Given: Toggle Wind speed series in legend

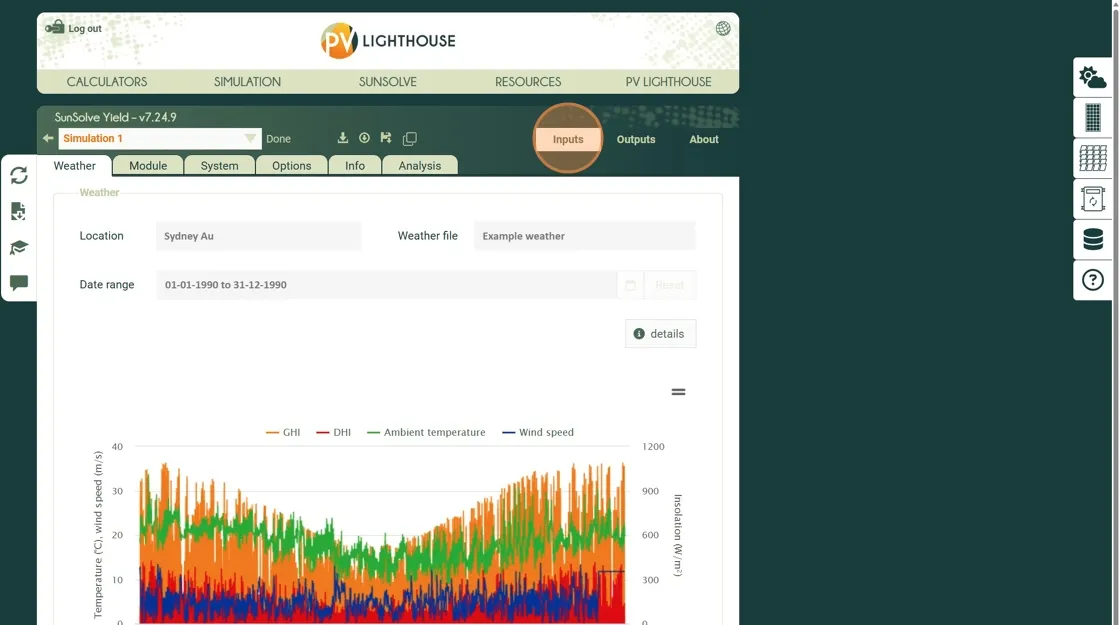Looking at the screenshot, I should (538, 433).
